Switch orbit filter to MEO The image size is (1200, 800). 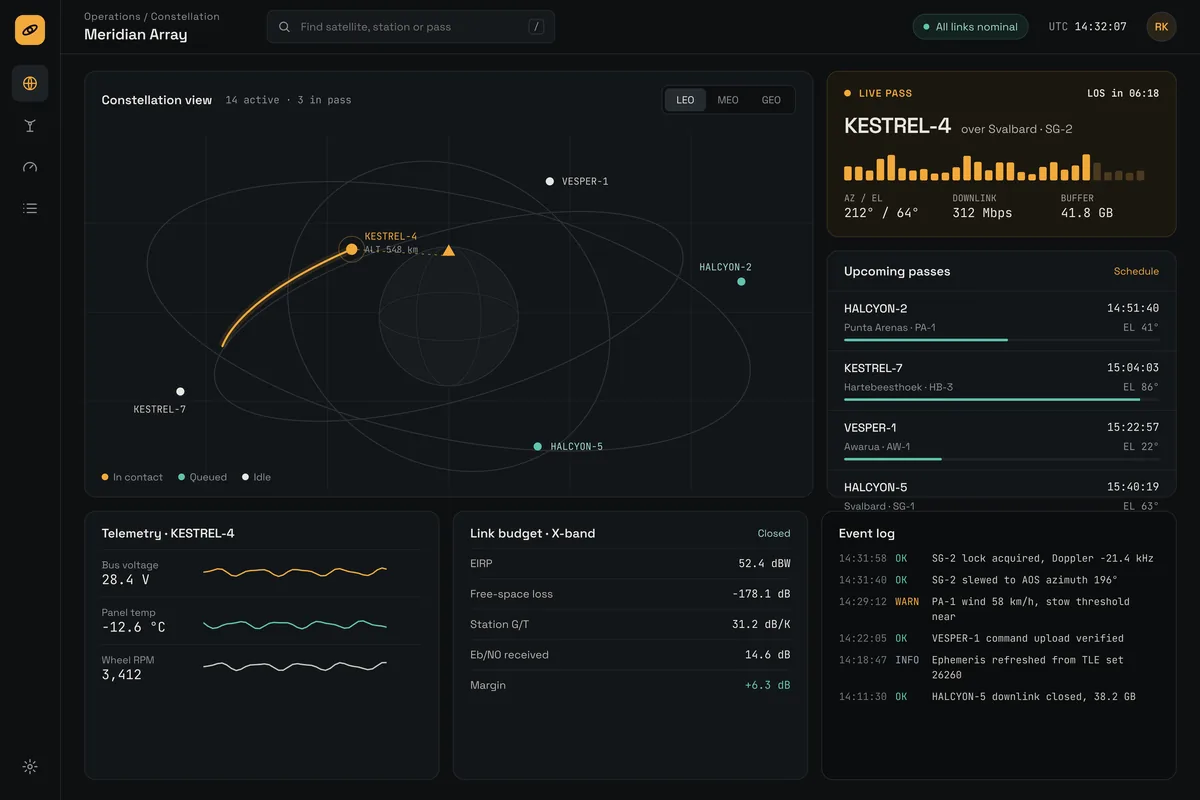(728, 100)
